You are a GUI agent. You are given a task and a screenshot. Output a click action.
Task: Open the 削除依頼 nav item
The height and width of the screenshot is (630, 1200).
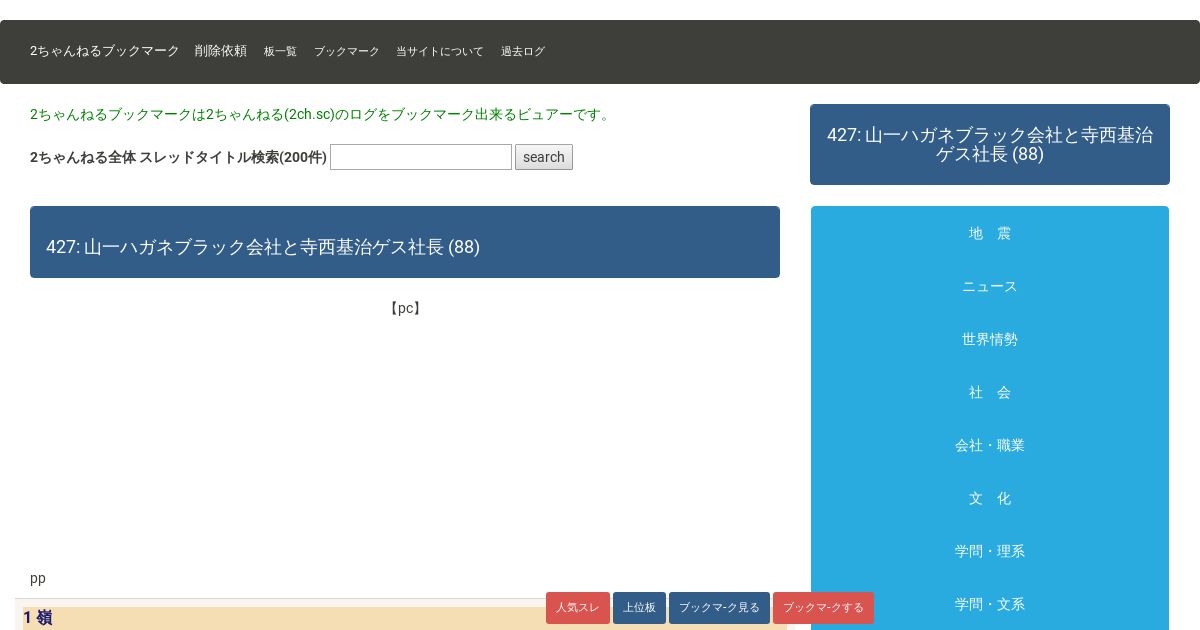(221, 51)
